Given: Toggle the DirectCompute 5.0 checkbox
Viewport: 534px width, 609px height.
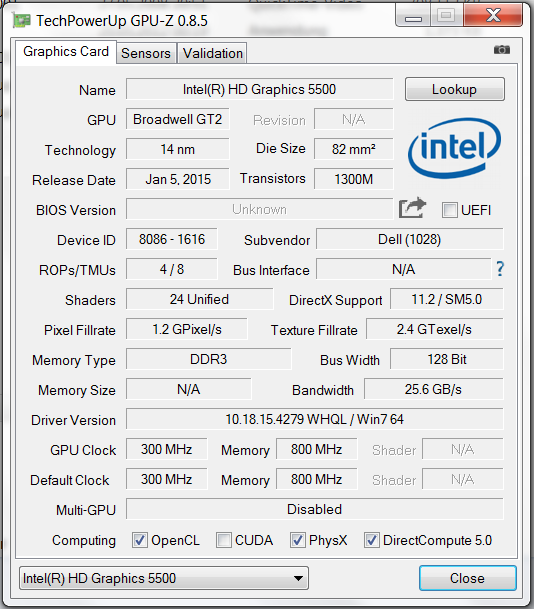Looking at the screenshot, I should pyautogui.click(x=372, y=540).
